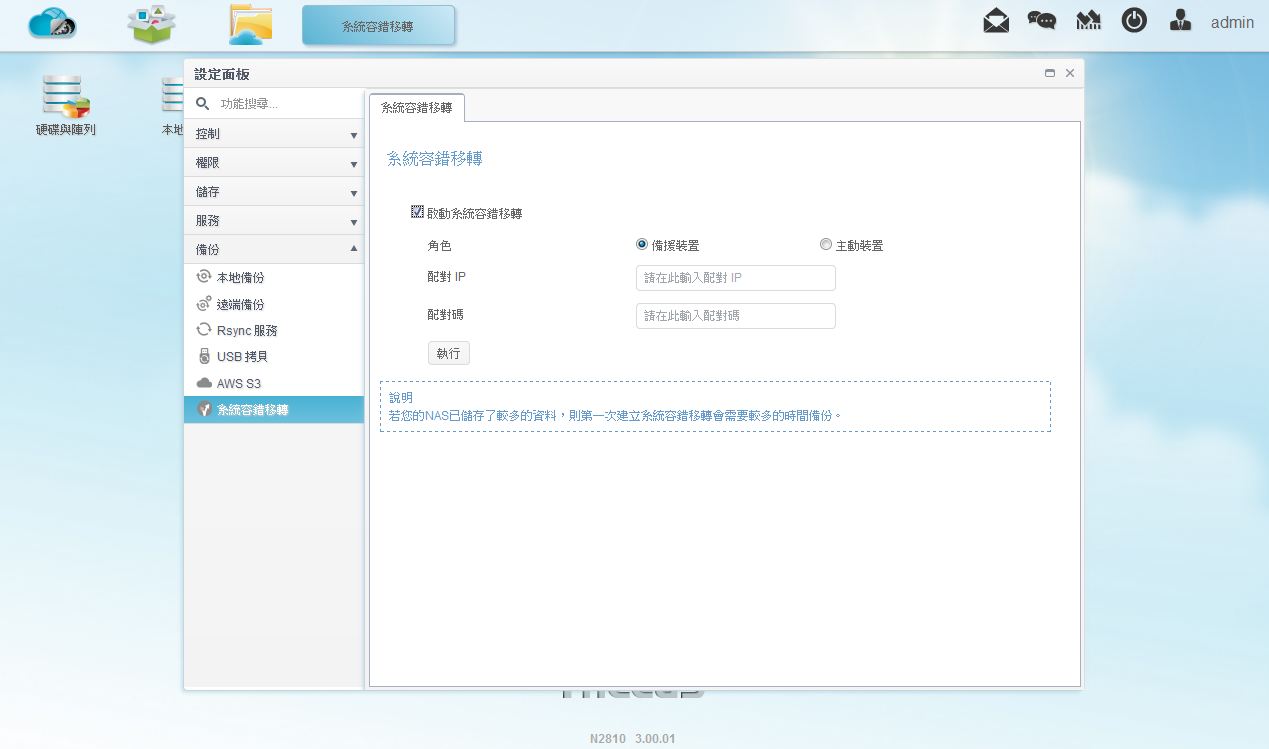Click the 執行 button

[449, 353]
